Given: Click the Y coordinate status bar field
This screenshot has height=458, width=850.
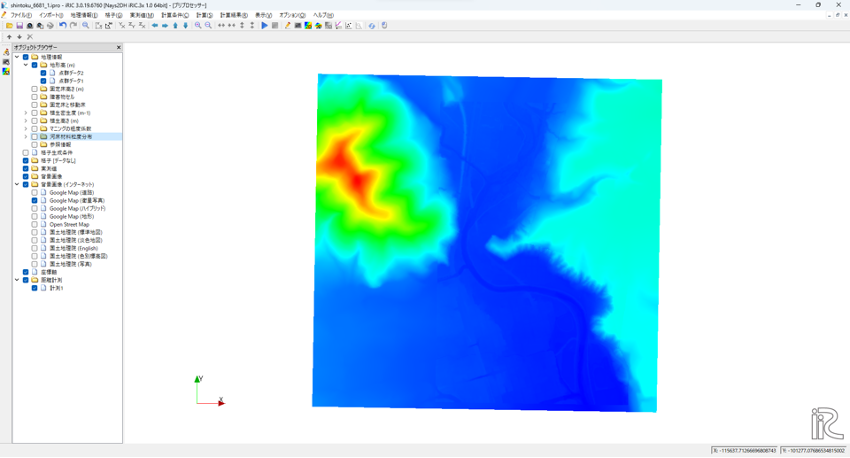Looking at the screenshot, I should (813, 450).
